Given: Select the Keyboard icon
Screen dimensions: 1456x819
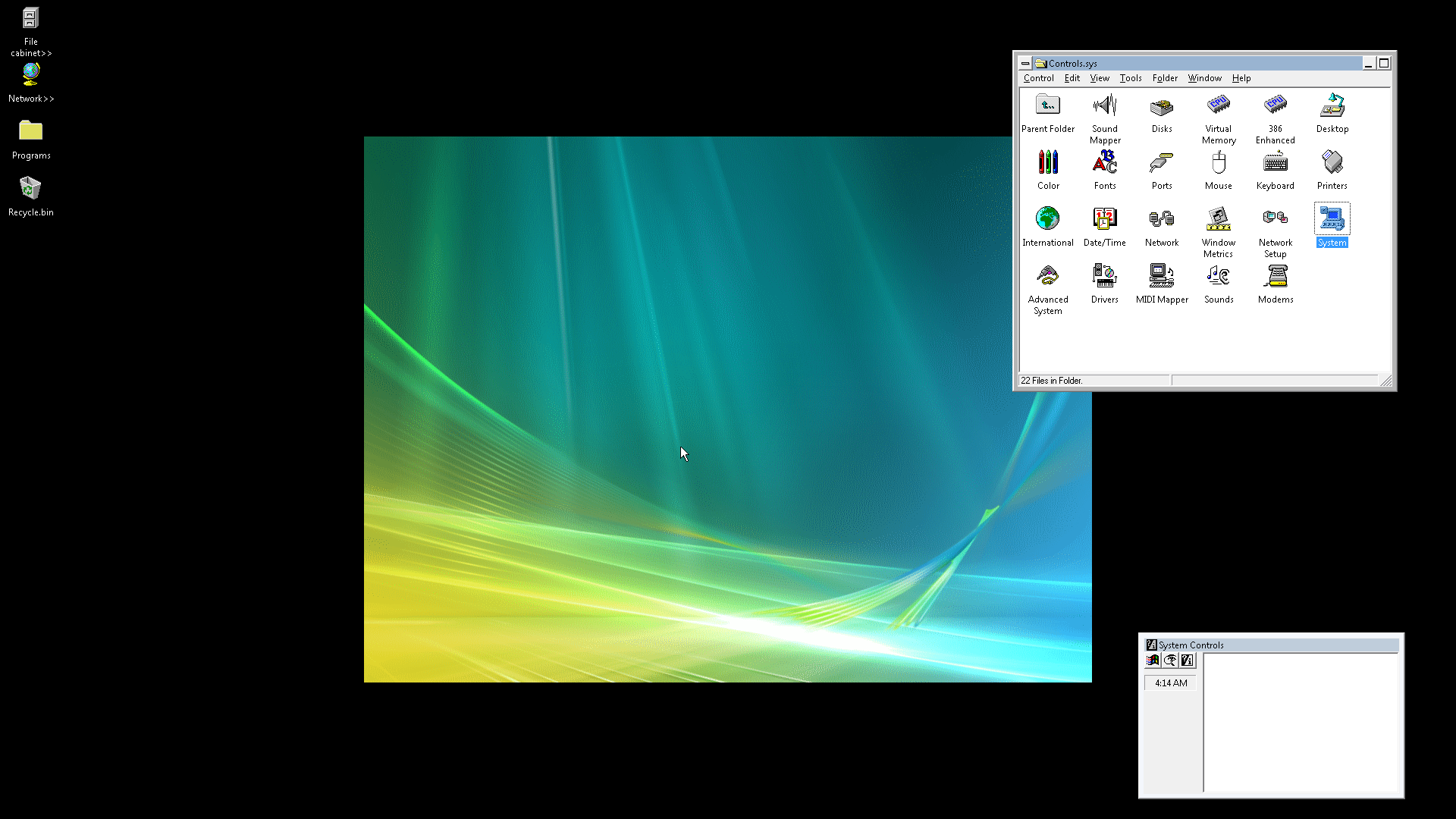Looking at the screenshot, I should pos(1276,162).
